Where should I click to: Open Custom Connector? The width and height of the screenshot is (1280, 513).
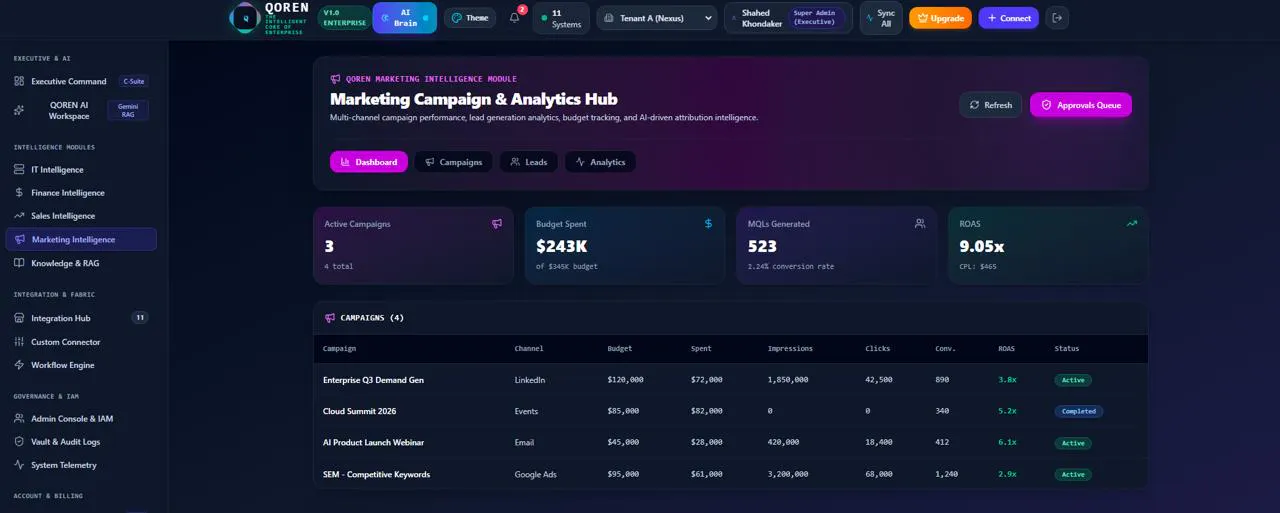81,342
